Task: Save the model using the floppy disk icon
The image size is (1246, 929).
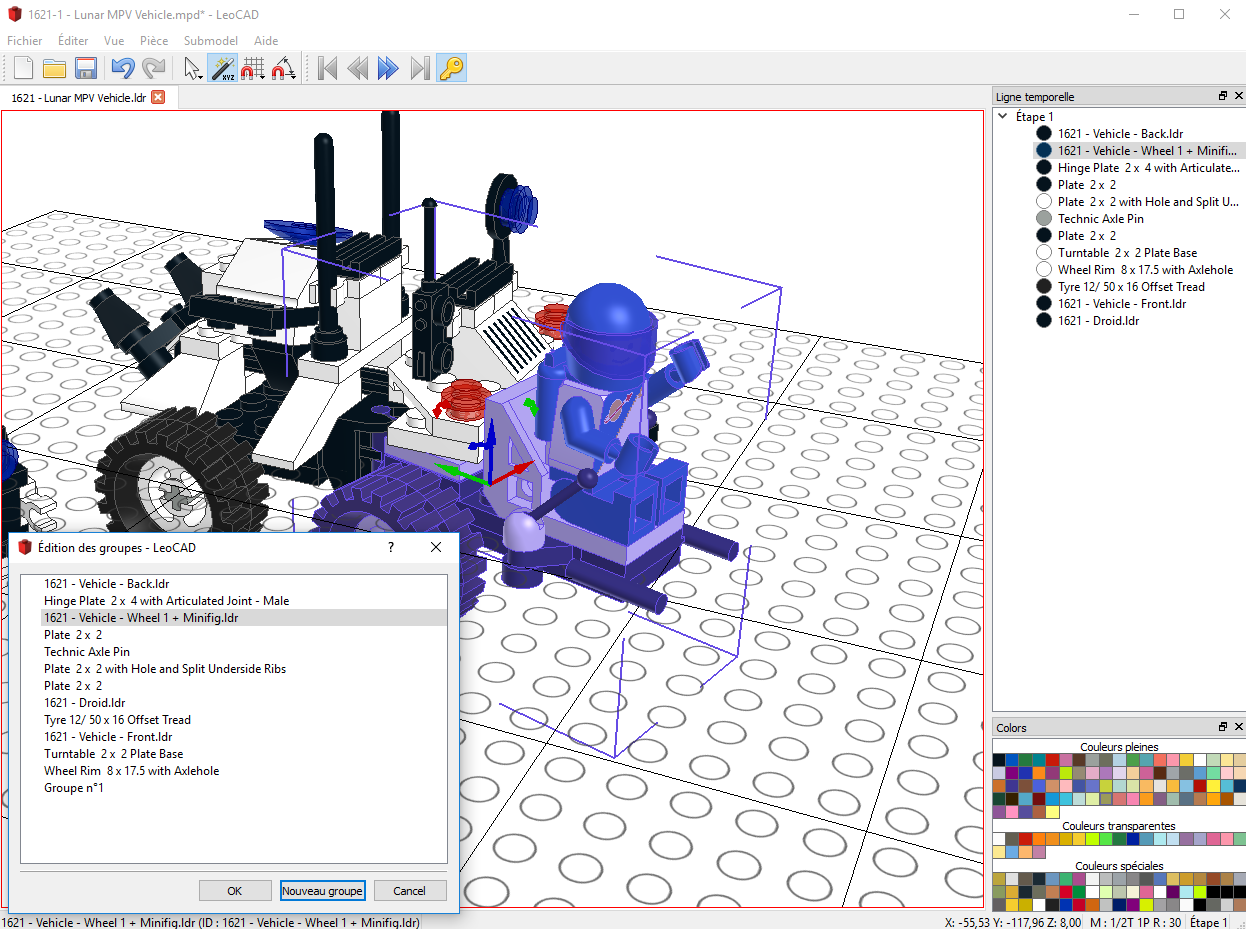Action: 86,68
